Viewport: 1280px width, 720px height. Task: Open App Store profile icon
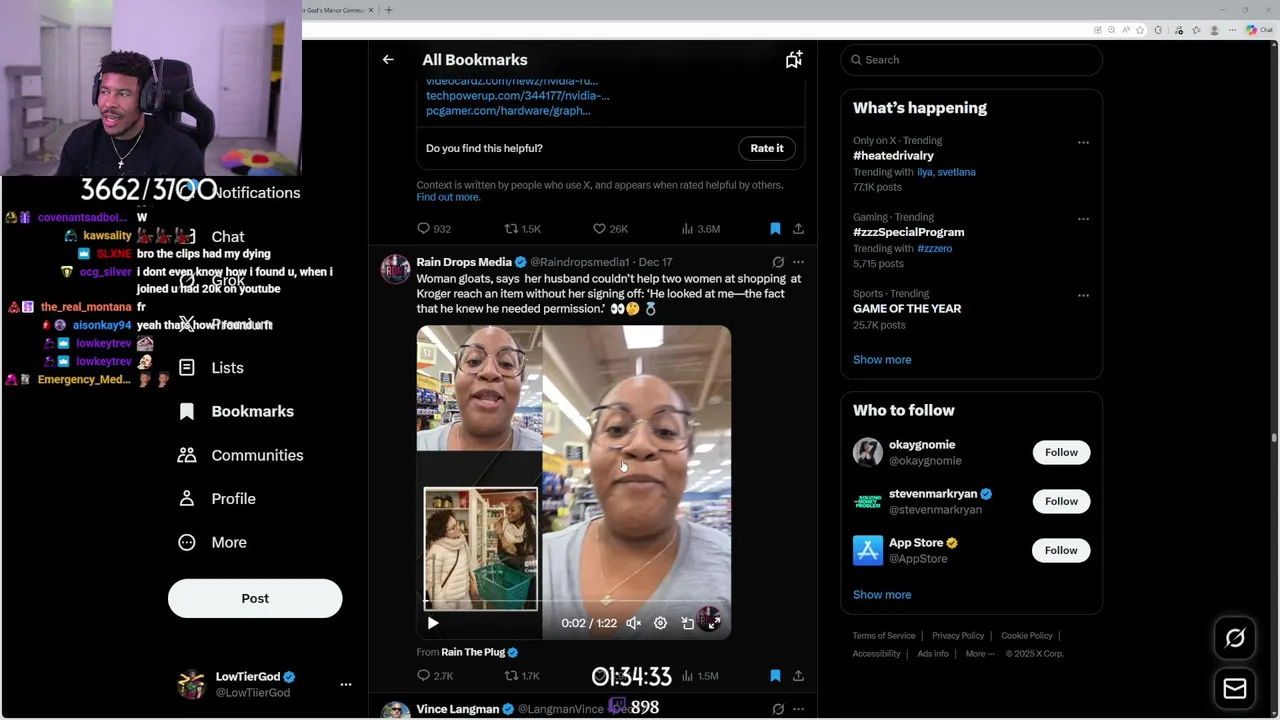(868, 550)
